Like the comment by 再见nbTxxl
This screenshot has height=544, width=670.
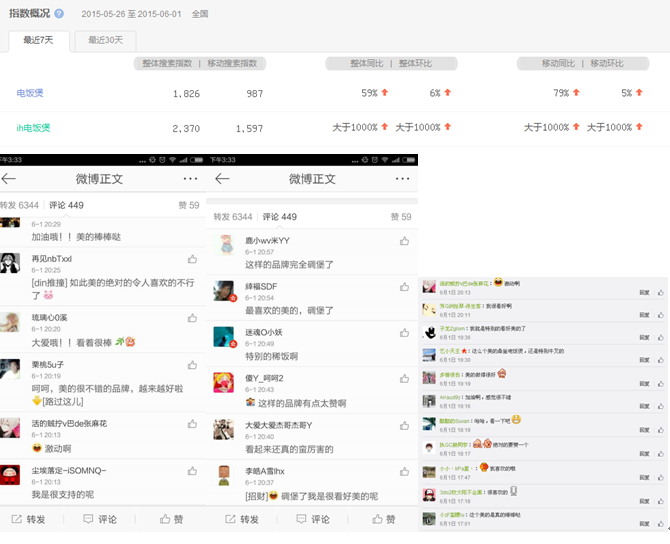(192, 259)
